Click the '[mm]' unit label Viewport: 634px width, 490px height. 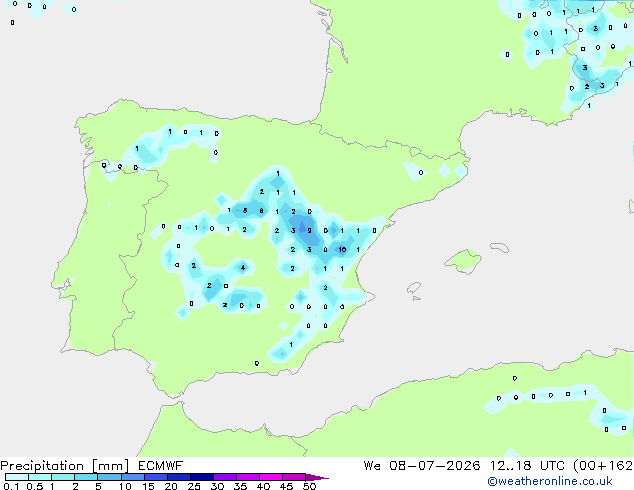[x=110, y=466]
